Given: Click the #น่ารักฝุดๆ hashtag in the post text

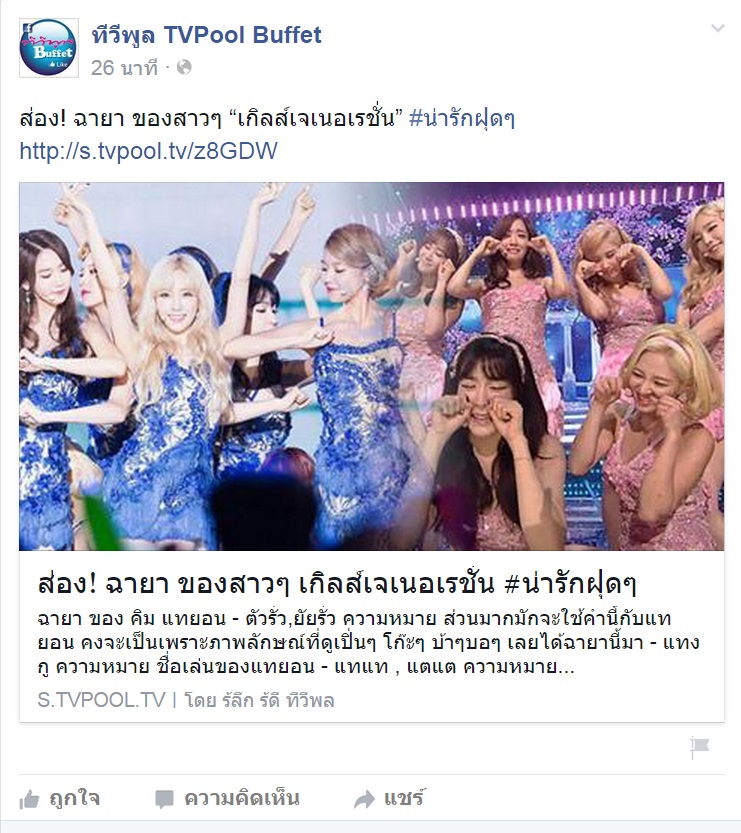Looking at the screenshot, I should (x=462, y=118).
